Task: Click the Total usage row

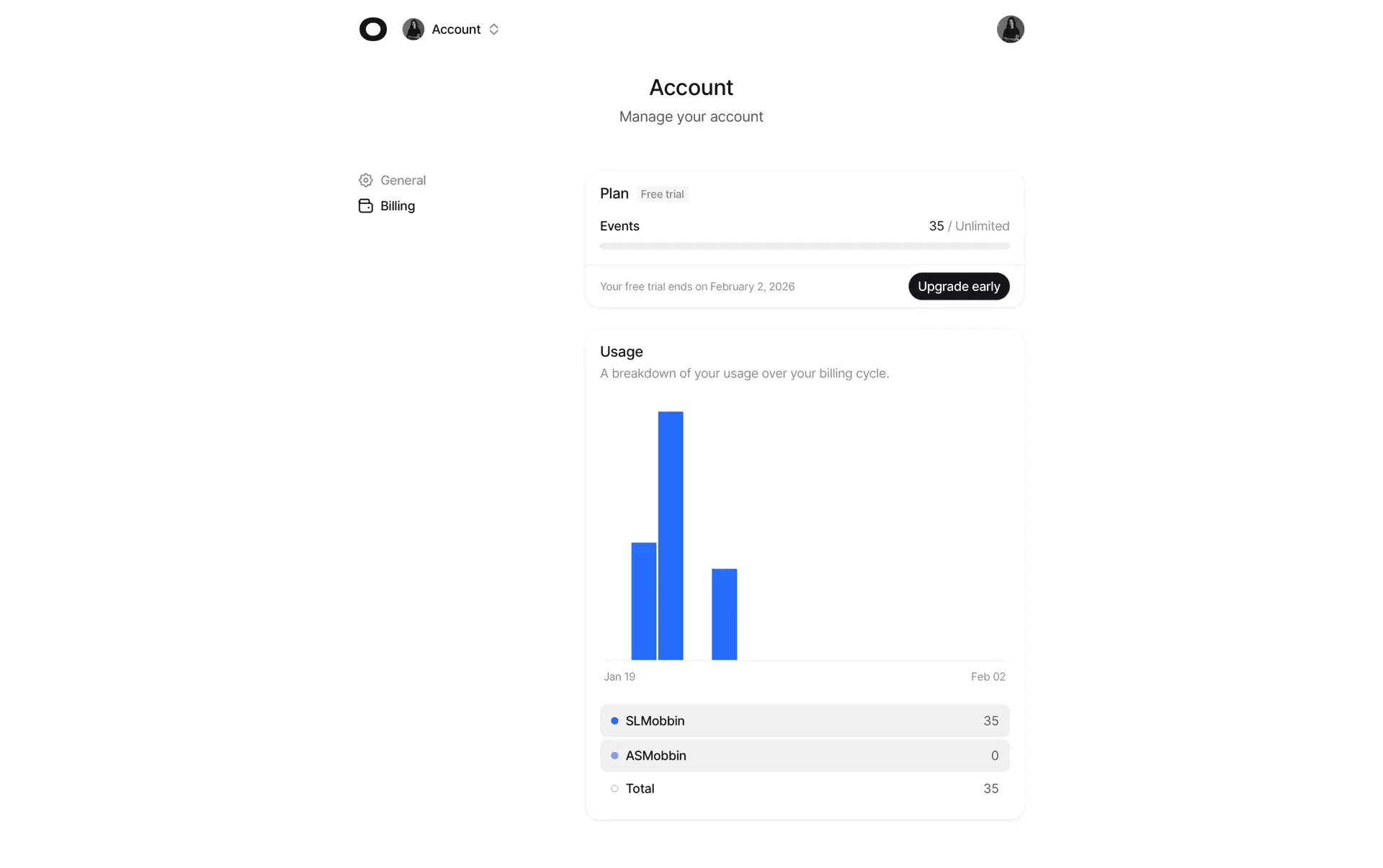Action: click(804, 789)
